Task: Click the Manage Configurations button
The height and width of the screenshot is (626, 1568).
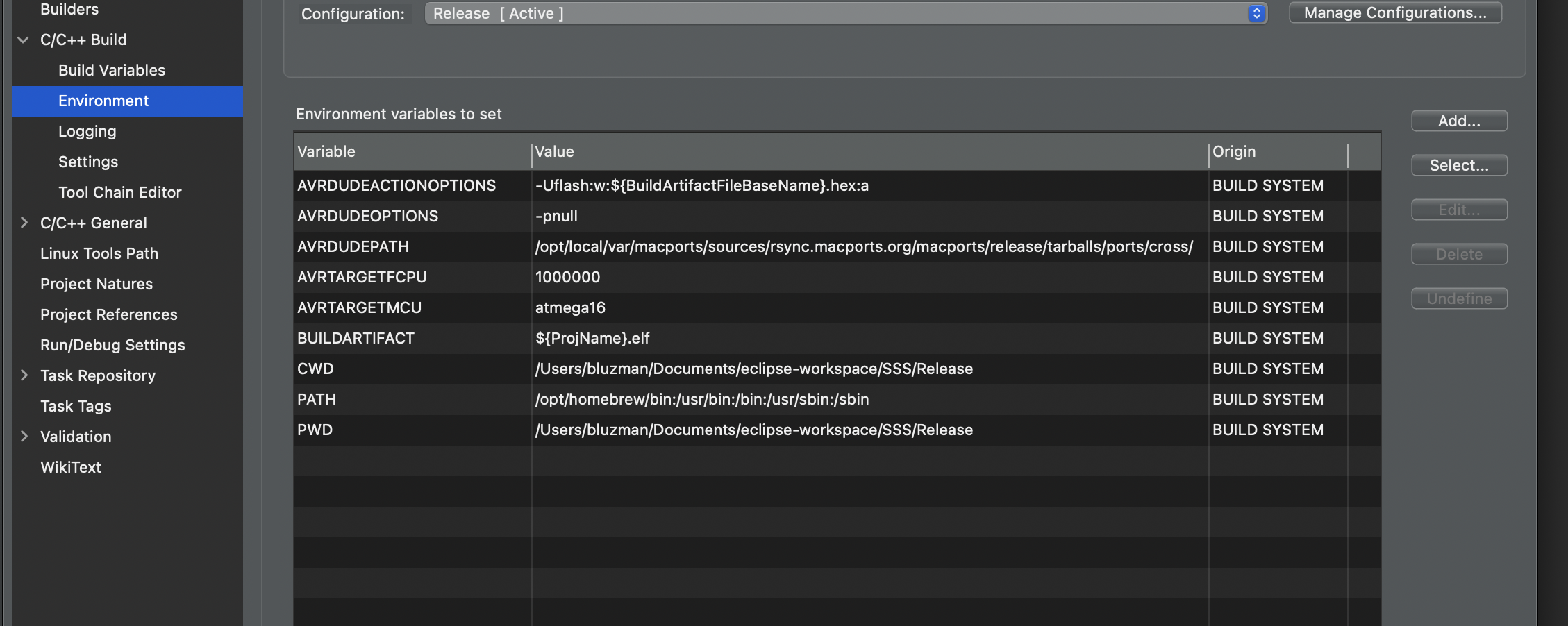Action: click(x=1394, y=12)
